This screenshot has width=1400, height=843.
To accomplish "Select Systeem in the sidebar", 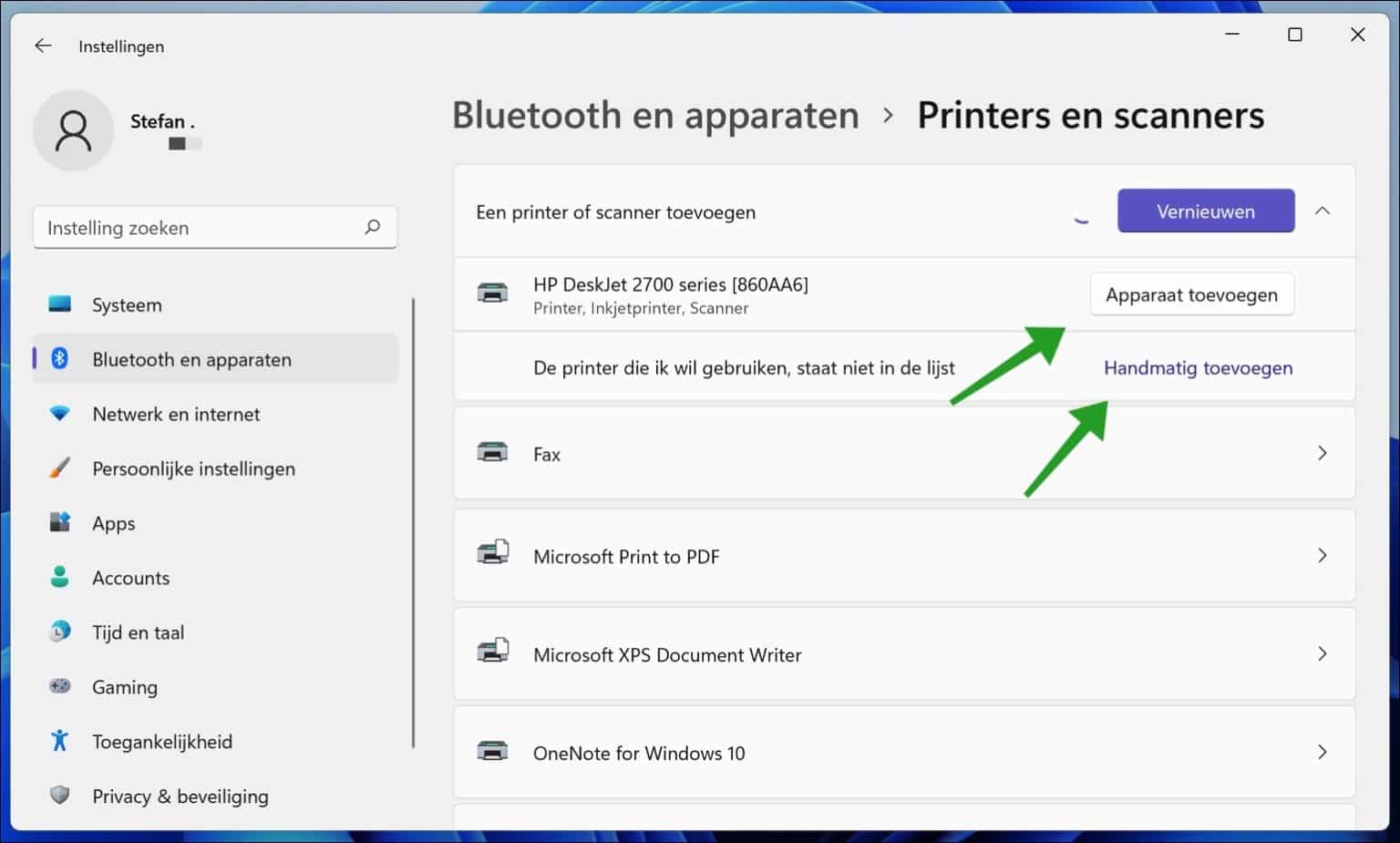I will pyautogui.click(x=126, y=304).
